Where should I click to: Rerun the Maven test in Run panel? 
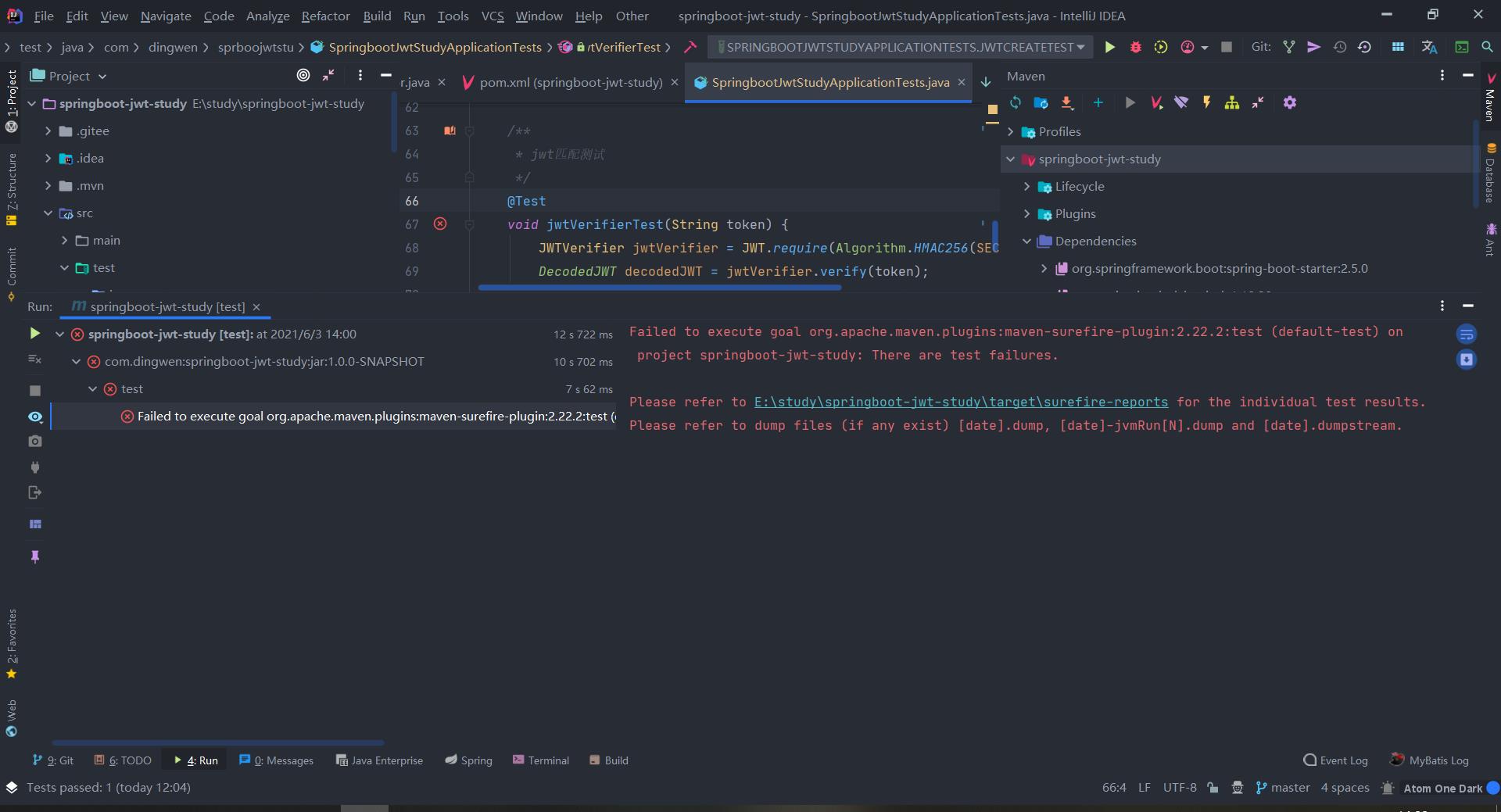[x=34, y=334]
